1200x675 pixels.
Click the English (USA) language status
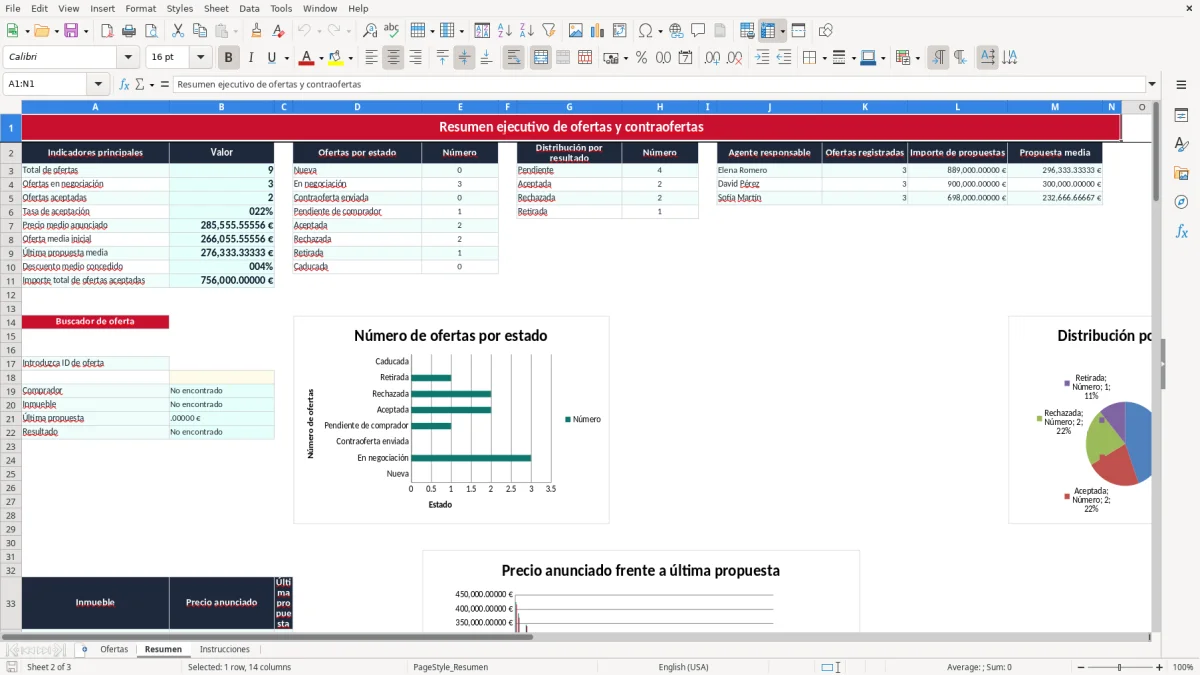[x=683, y=667]
